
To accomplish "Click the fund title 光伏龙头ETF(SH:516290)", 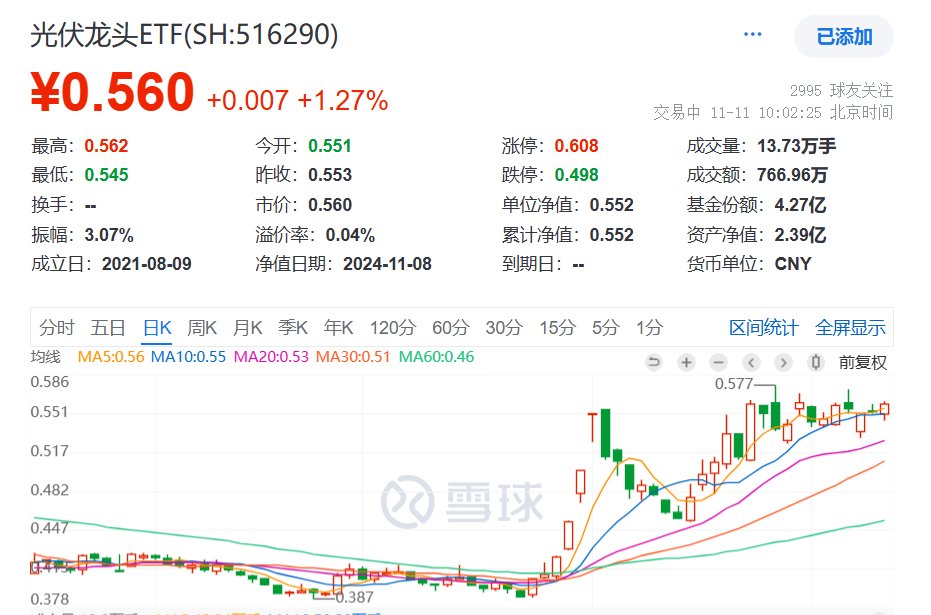I will (x=184, y=34).
